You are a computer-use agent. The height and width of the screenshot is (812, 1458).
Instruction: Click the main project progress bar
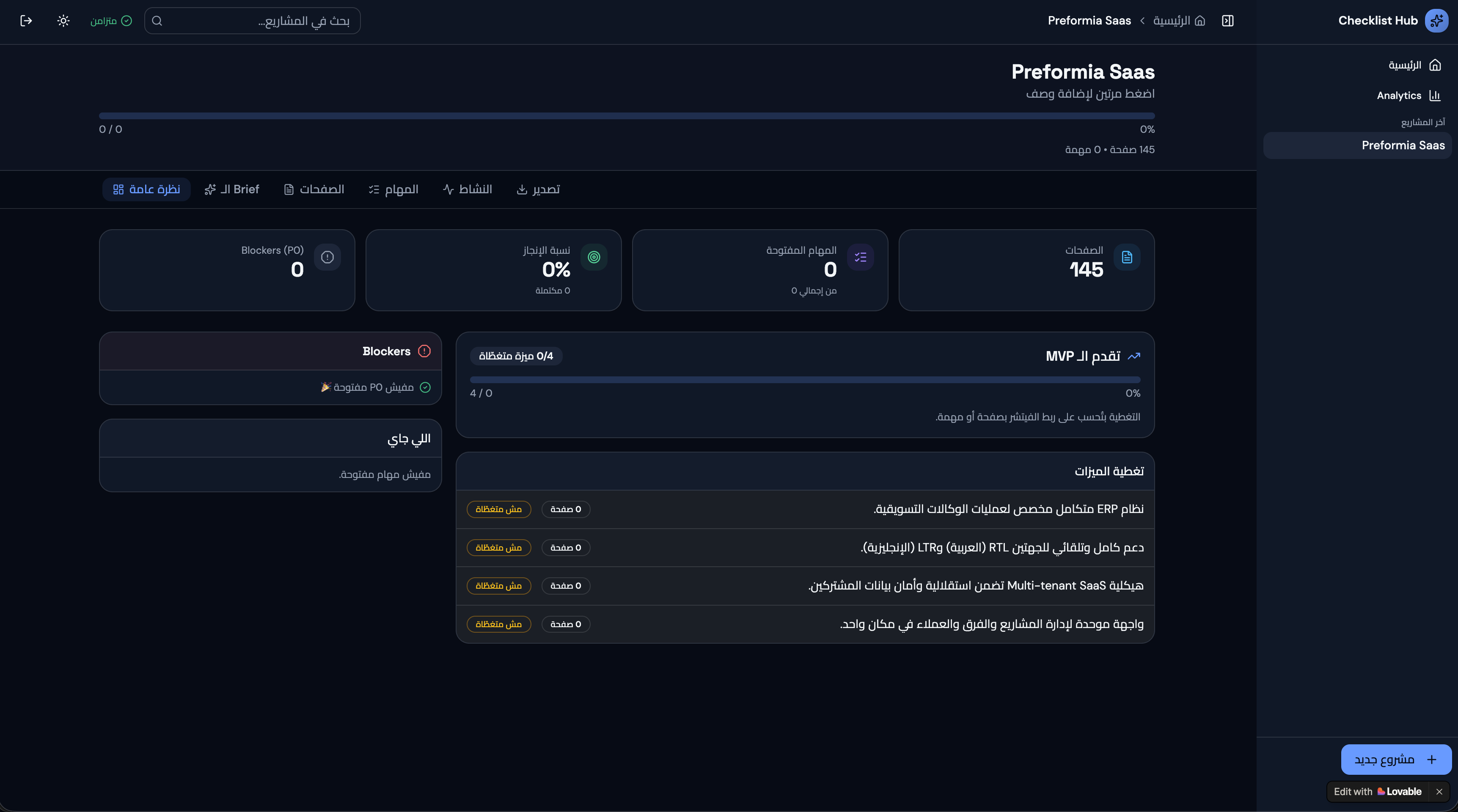click(x=627, y=116)
